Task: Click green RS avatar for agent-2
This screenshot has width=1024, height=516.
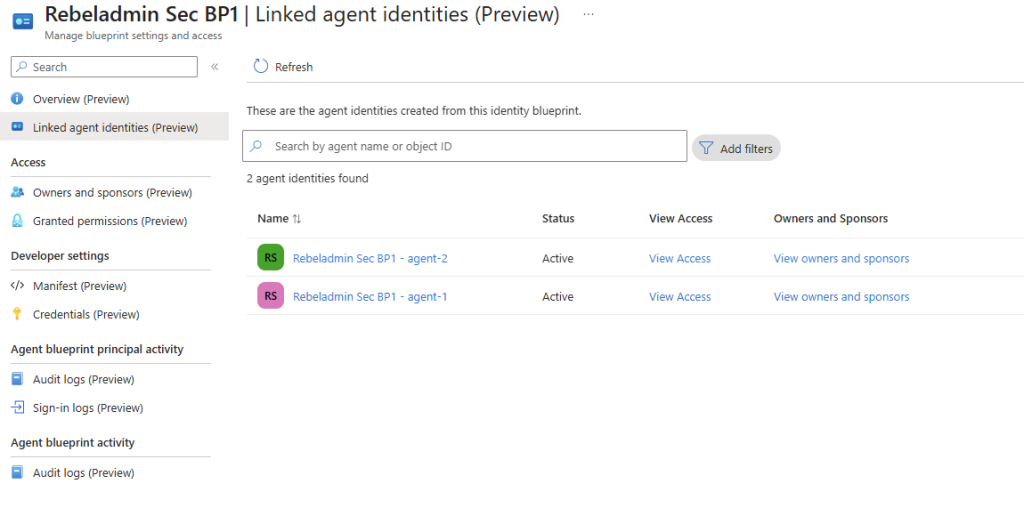Action: (x=270, y=257)
